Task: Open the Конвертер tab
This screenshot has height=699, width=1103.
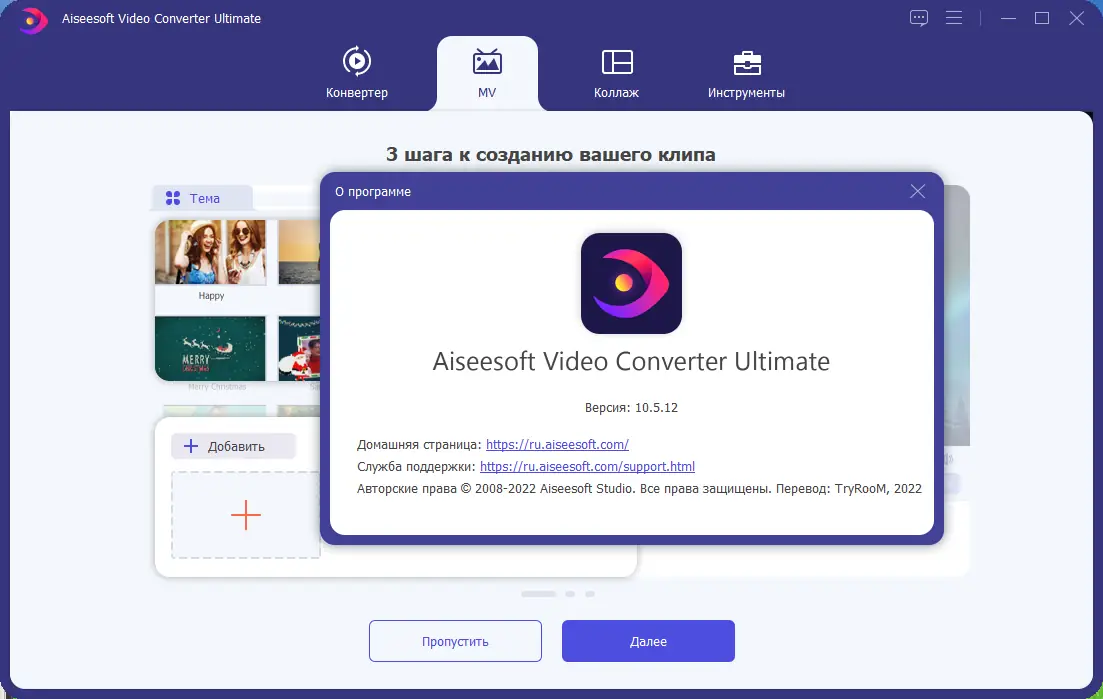Action: pos(357,72)
